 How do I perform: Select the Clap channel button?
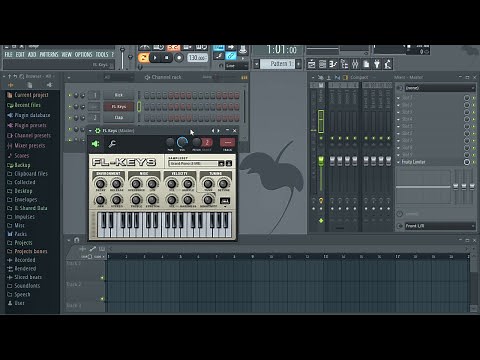(119, 118)
